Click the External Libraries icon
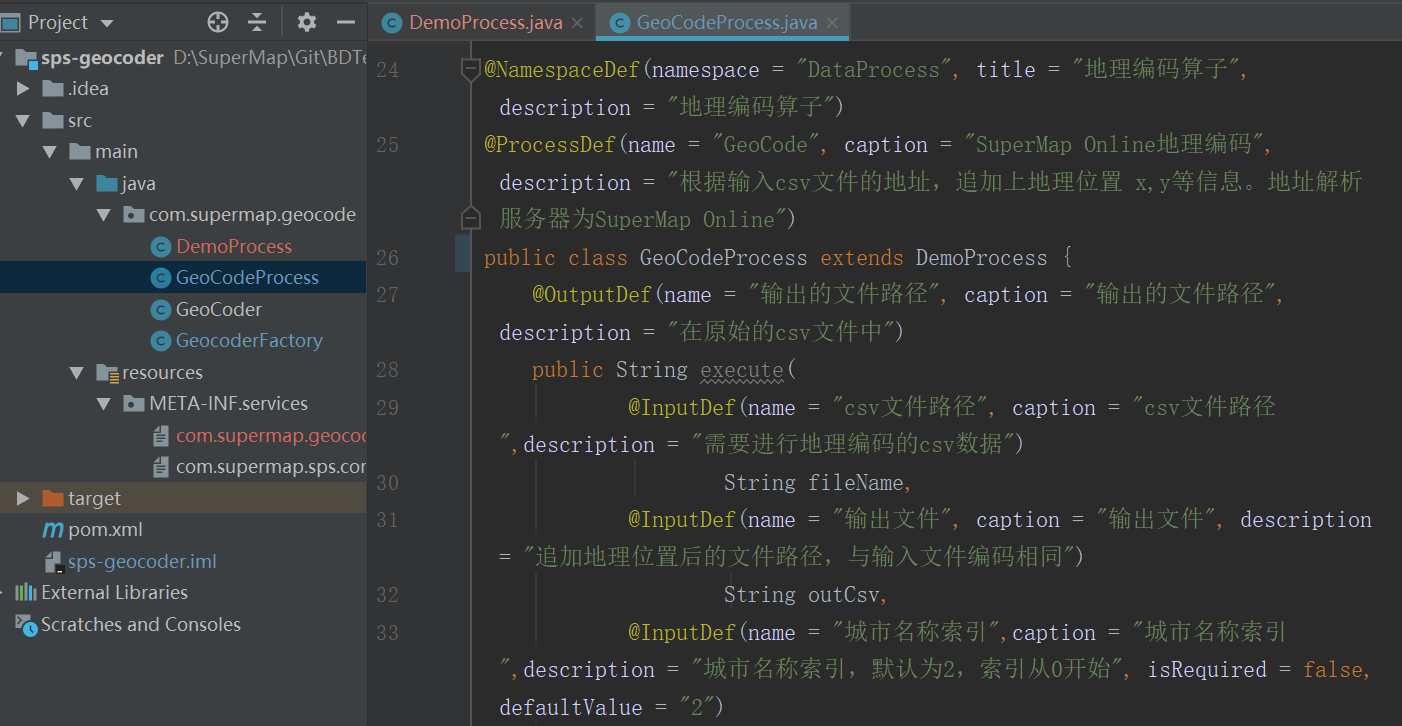1402x726 pixels. [x=26, y=593]
